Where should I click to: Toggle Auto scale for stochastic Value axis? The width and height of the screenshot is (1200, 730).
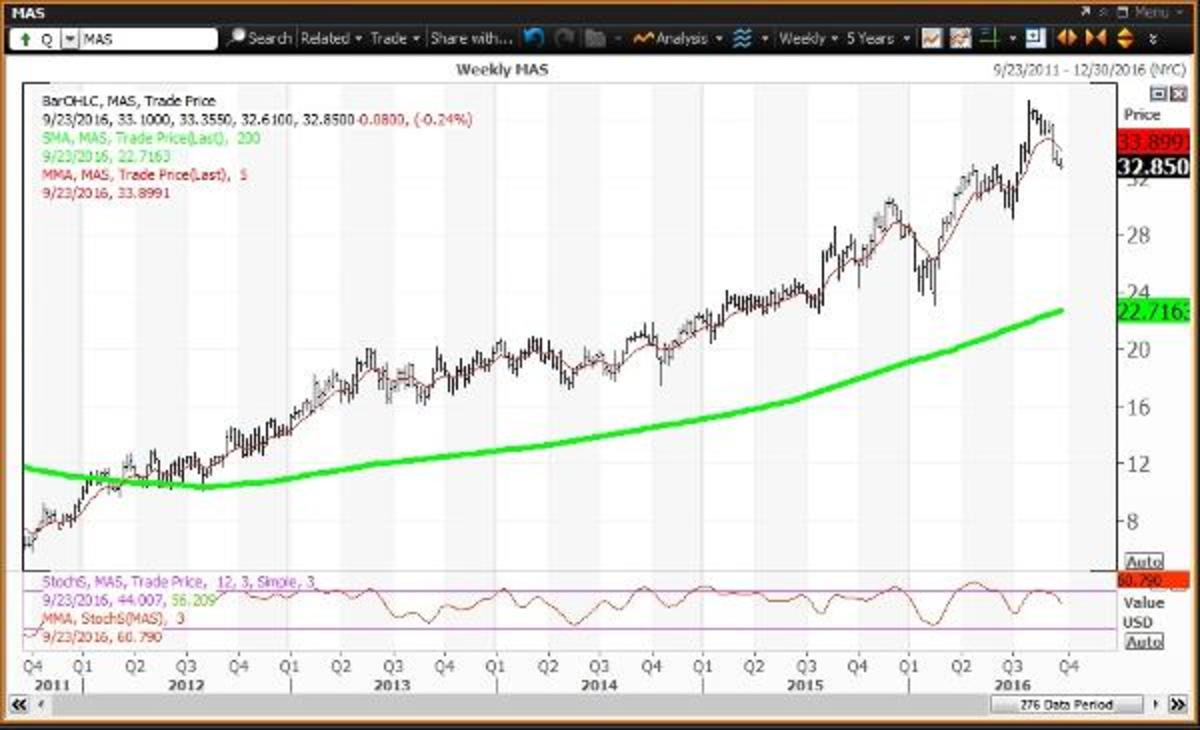point(1144,642)
